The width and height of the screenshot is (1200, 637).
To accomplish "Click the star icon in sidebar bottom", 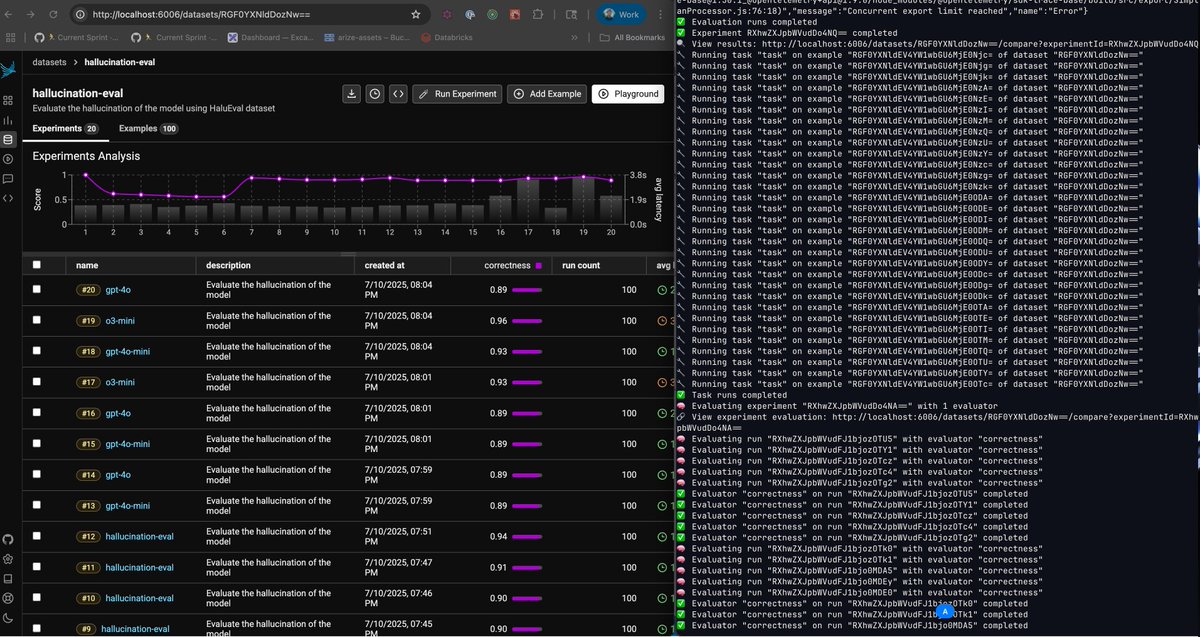I will click(8, 559).
